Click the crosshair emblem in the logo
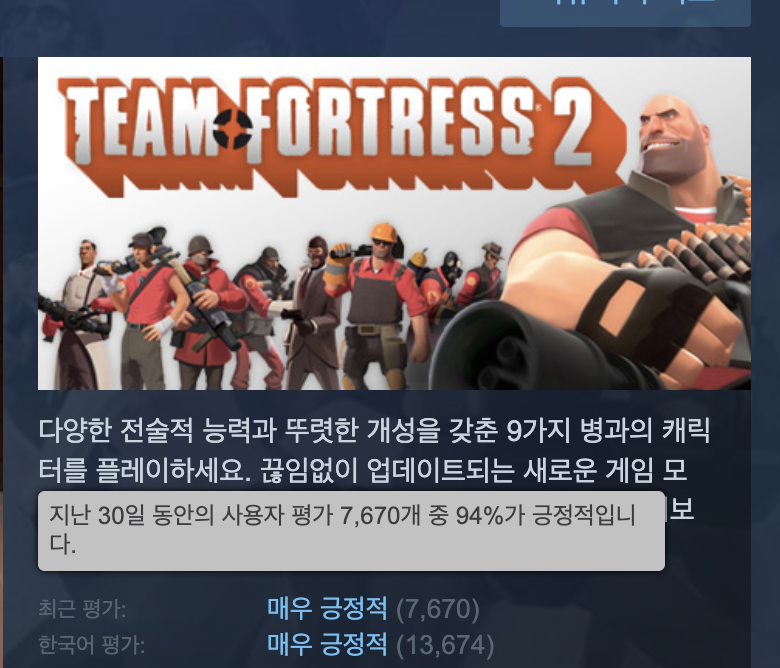 point(233,129)
